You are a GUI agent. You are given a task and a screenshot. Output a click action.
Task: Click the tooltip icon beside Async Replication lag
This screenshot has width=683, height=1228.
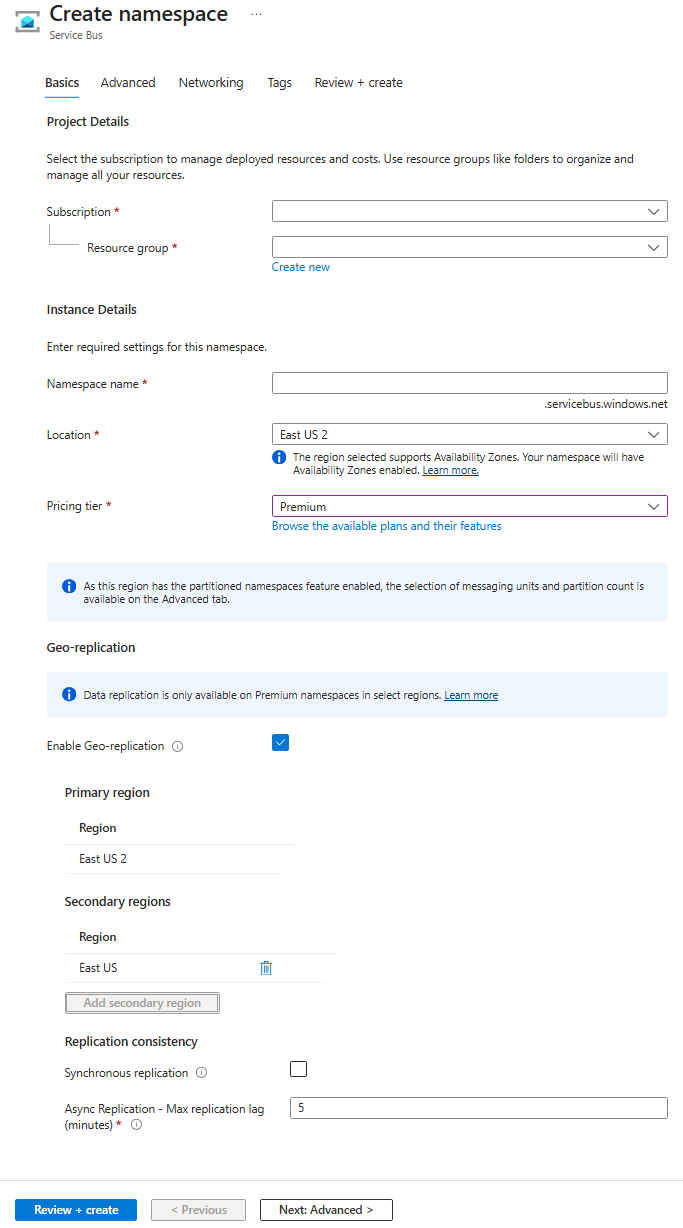point(137,1124)
